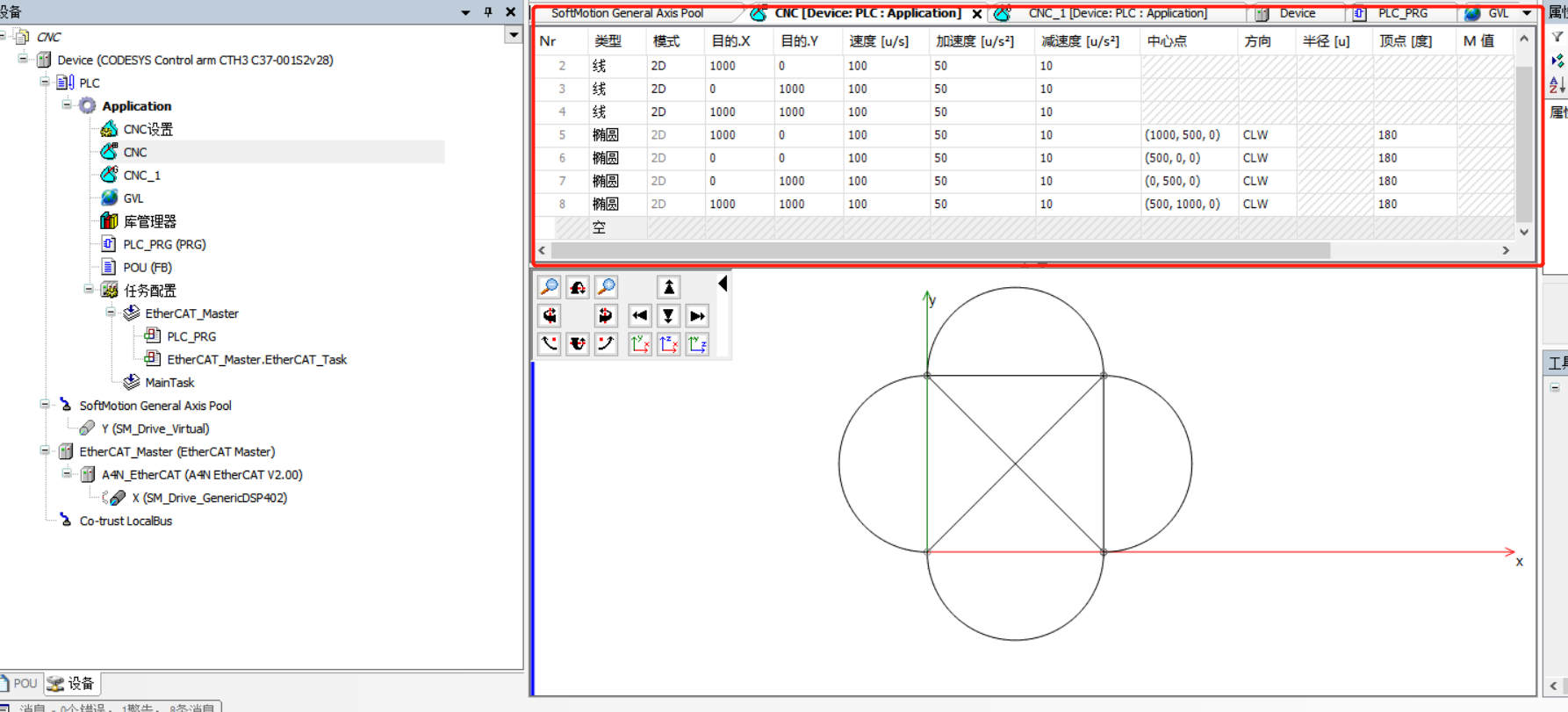Open the GVL global variable list
Image resolution: width=1568 pixels, height=712 pixels.
click(133, 198)
